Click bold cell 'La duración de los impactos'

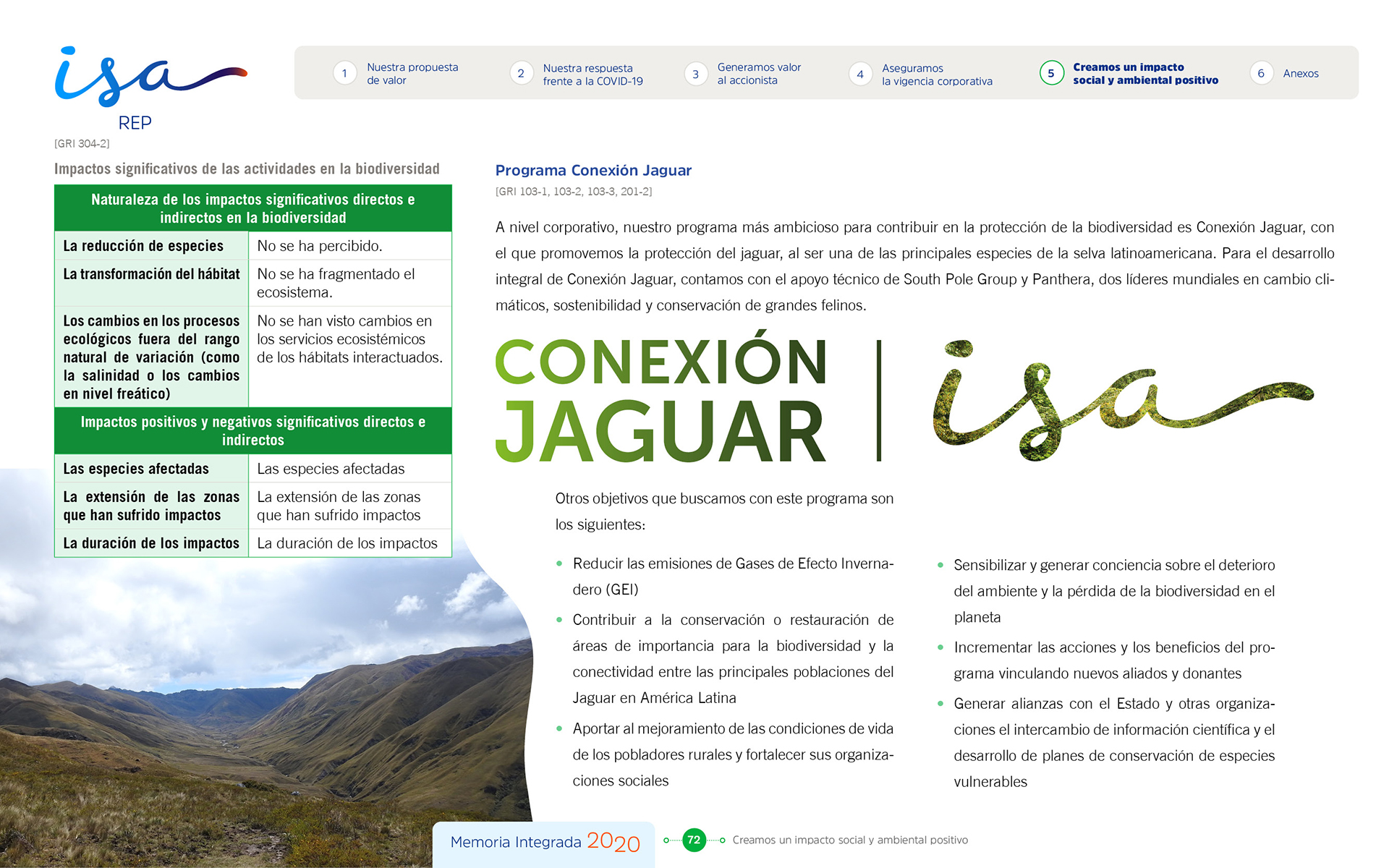[152, 543]
